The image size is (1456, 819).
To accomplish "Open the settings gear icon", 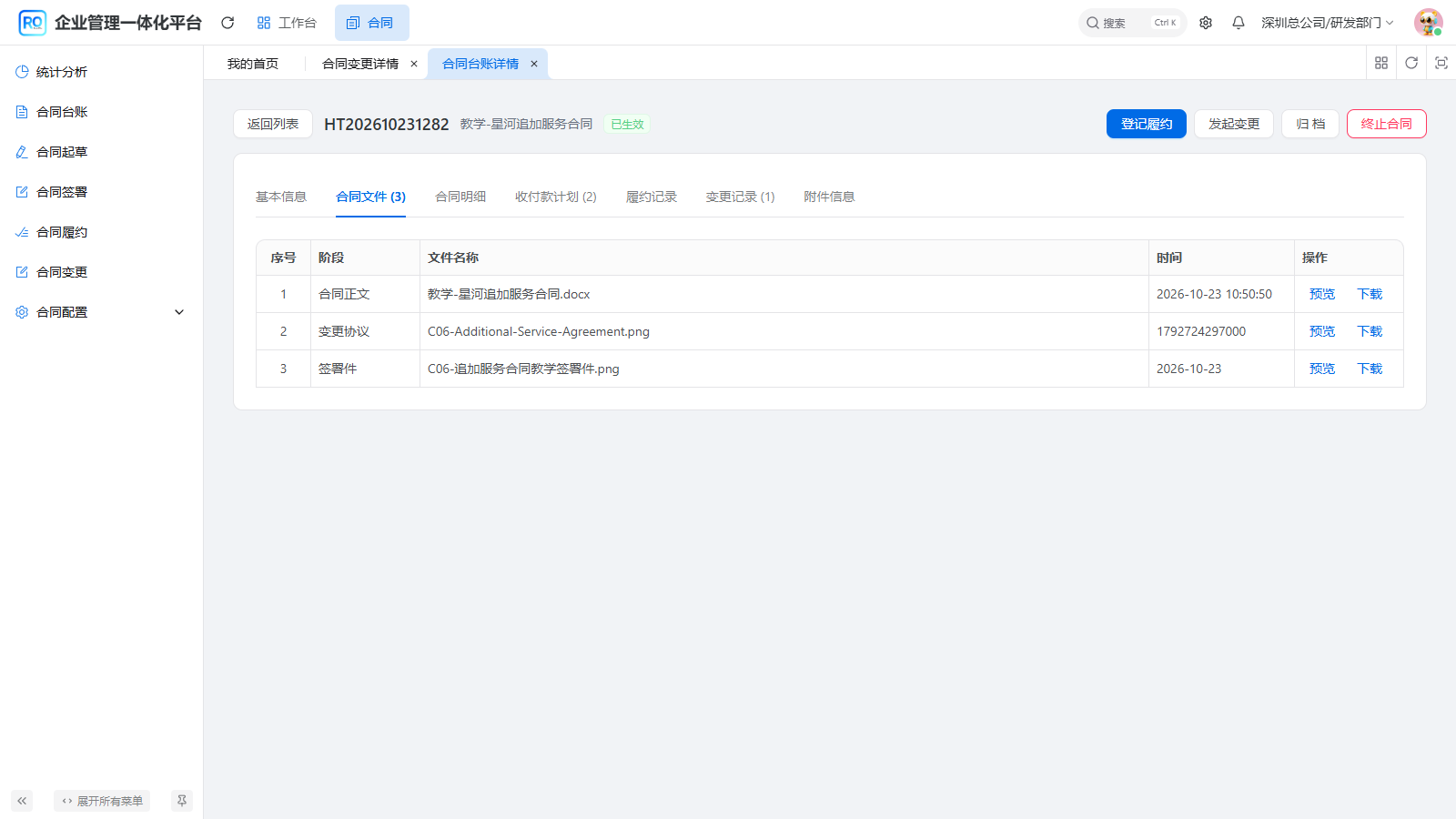I will (x=1206, y=23).
